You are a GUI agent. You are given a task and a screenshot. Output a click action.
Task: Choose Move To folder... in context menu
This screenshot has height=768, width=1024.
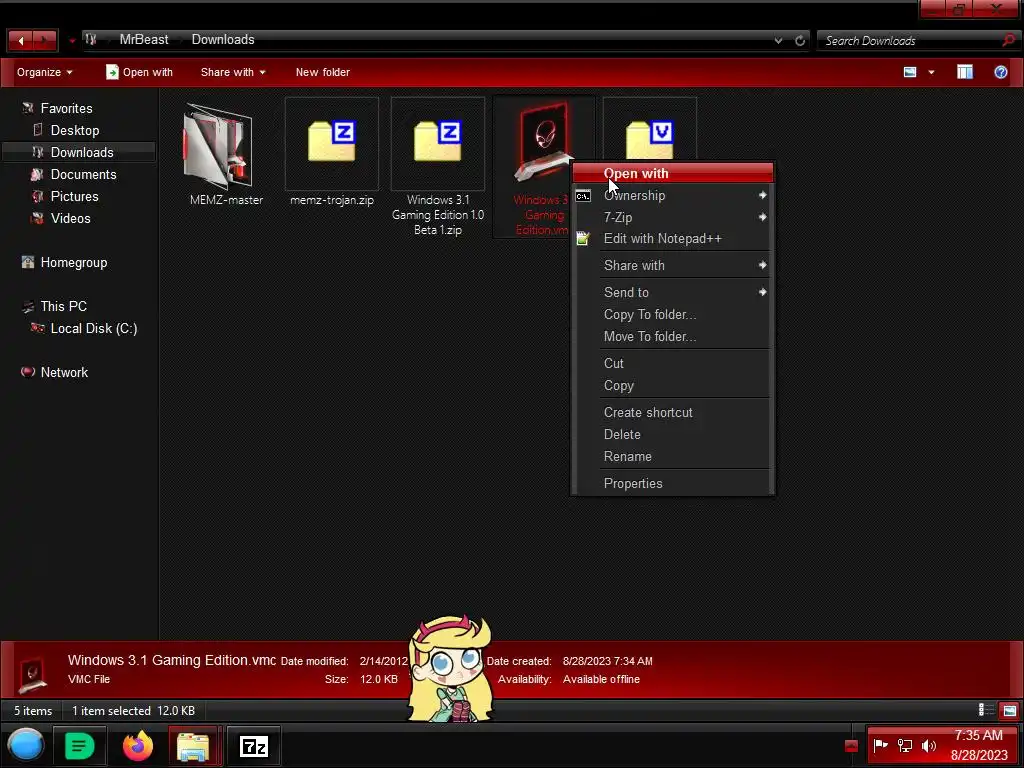673,336
